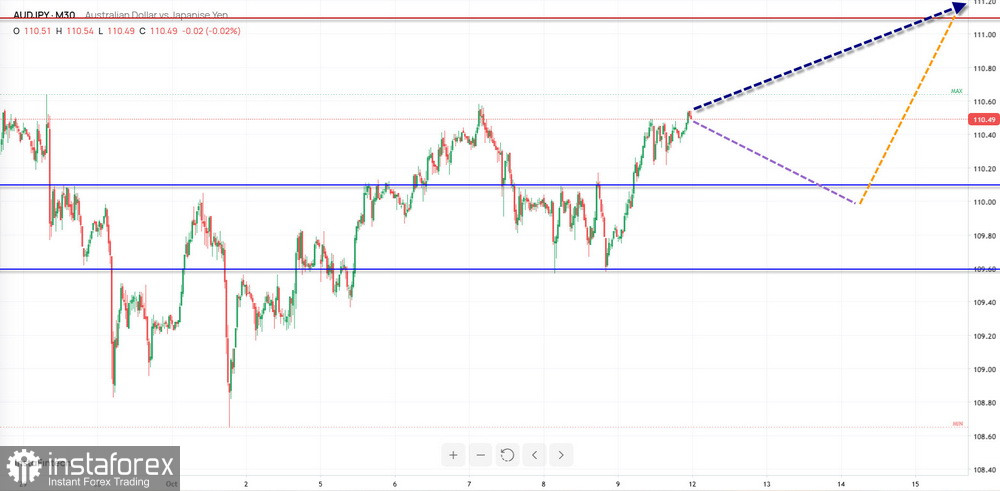Reset the chart view with the circular arrow

[x=508, y=455]
